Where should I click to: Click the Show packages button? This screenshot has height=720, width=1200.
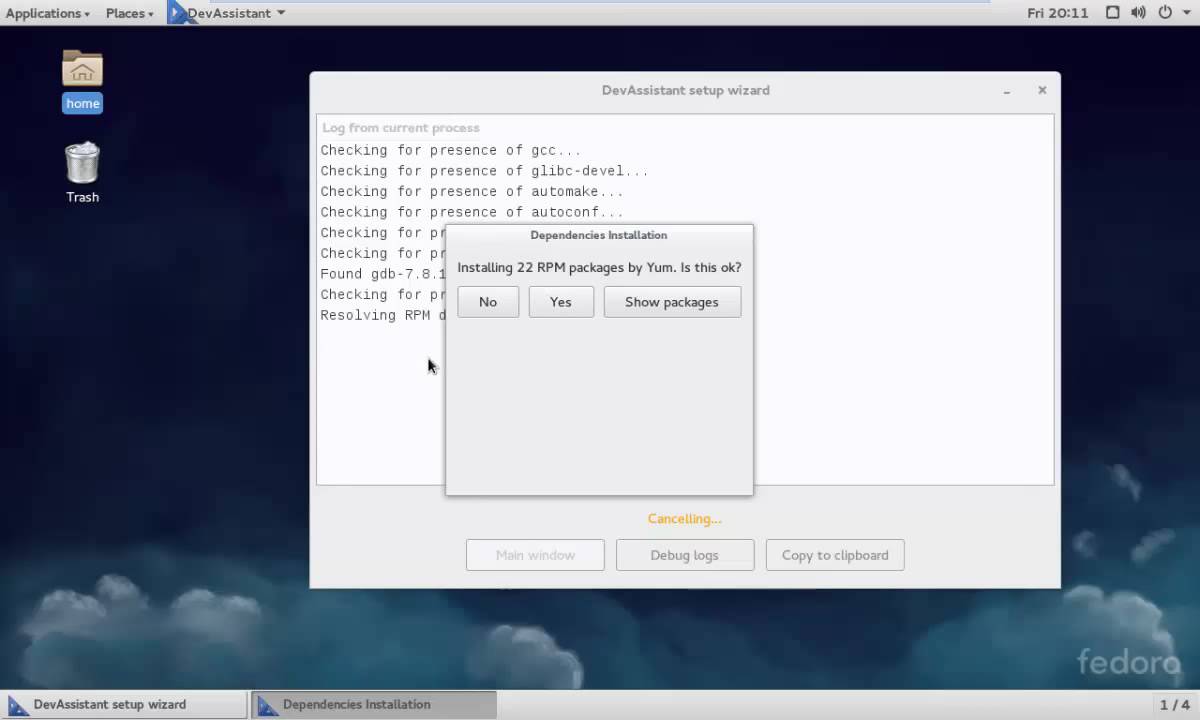point(672,302)
